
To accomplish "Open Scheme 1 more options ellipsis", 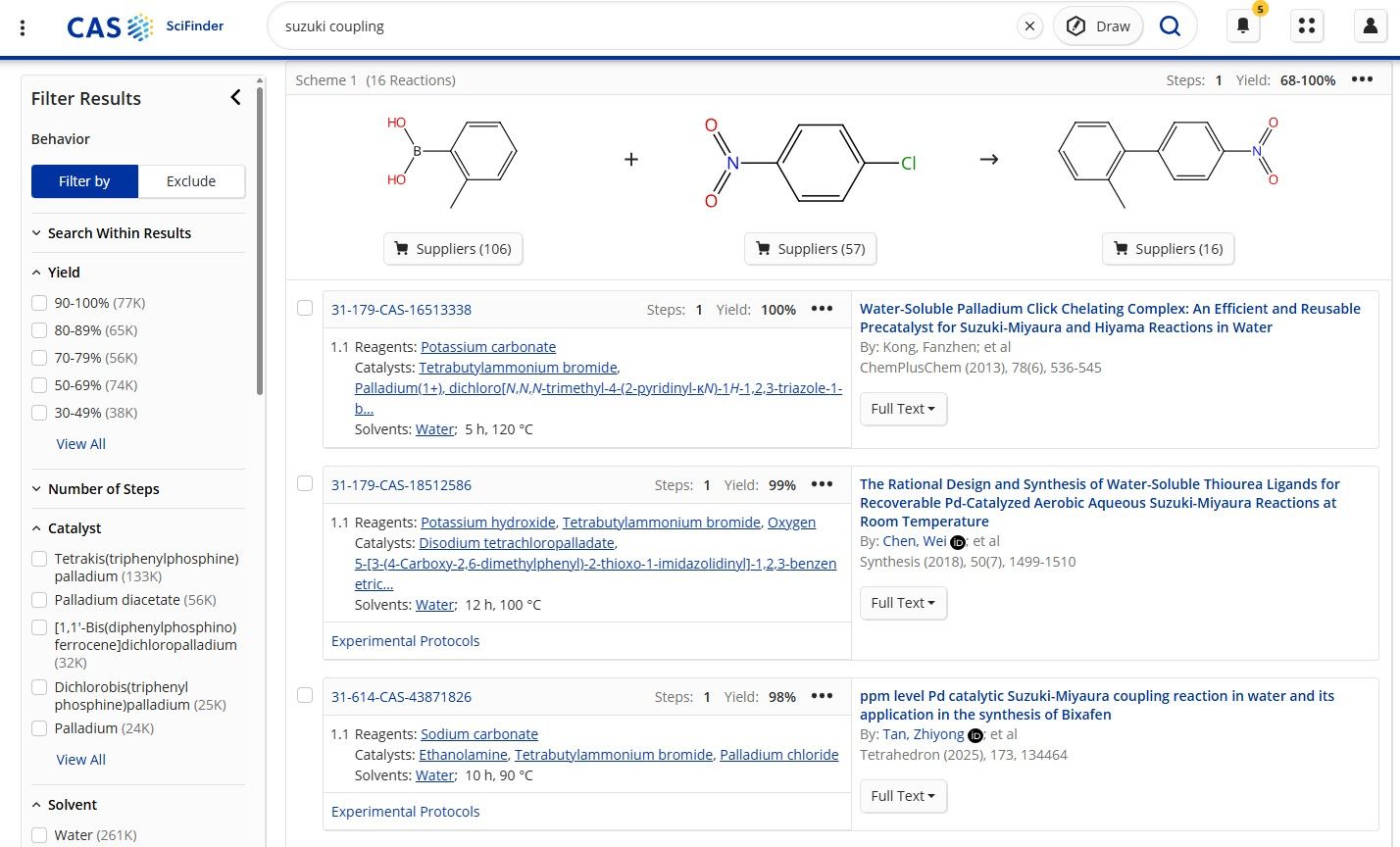I will point(1362,79).
